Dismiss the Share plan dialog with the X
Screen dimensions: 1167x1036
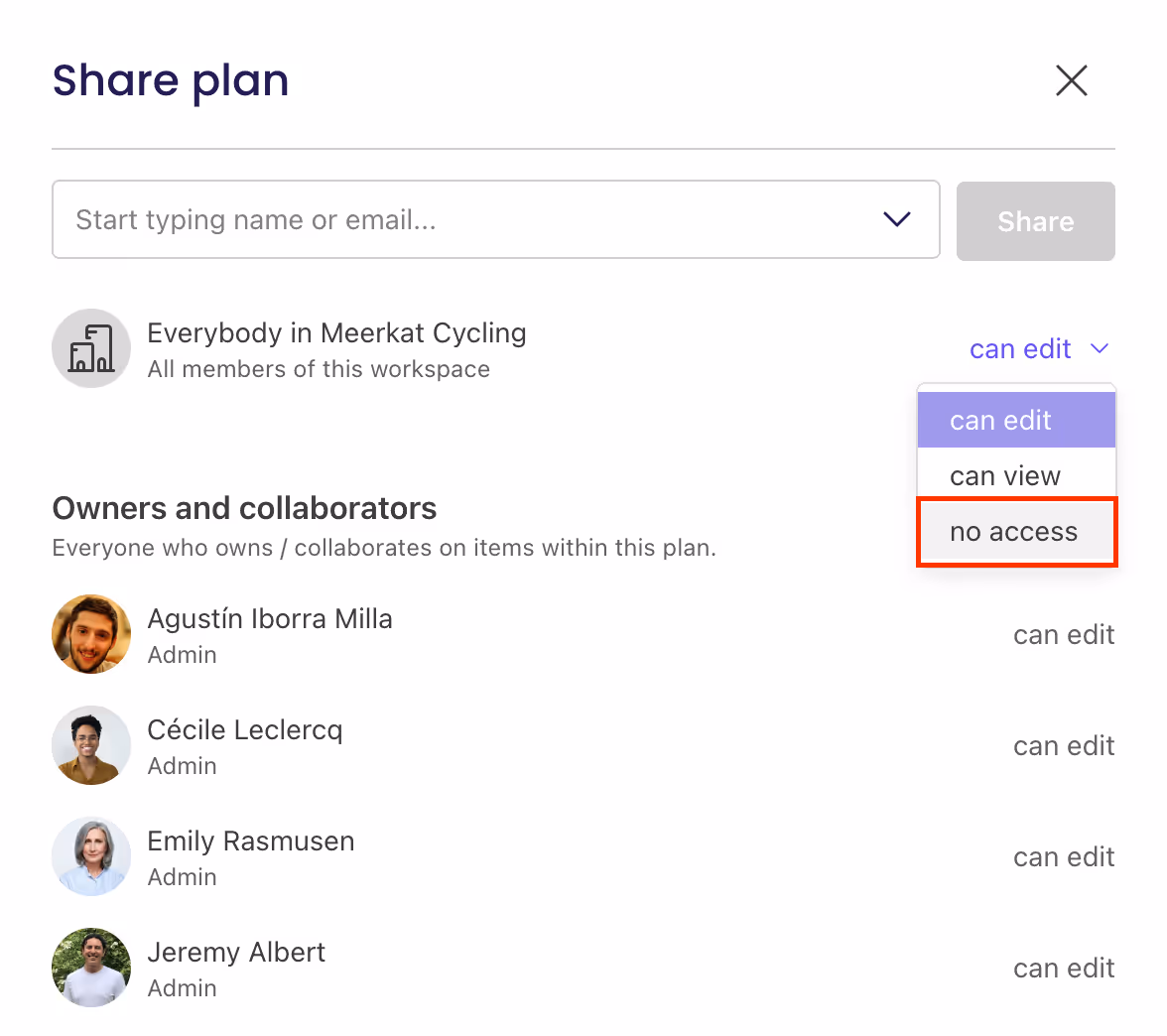pyautogui.click(x=1072, y=80)
